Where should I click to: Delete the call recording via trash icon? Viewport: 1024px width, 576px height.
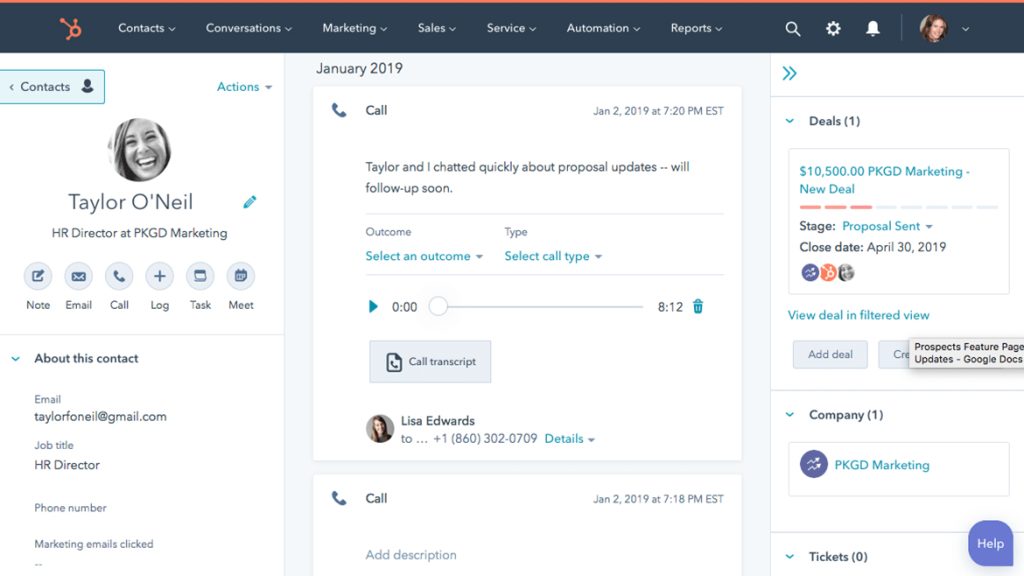tap(697, 307)
